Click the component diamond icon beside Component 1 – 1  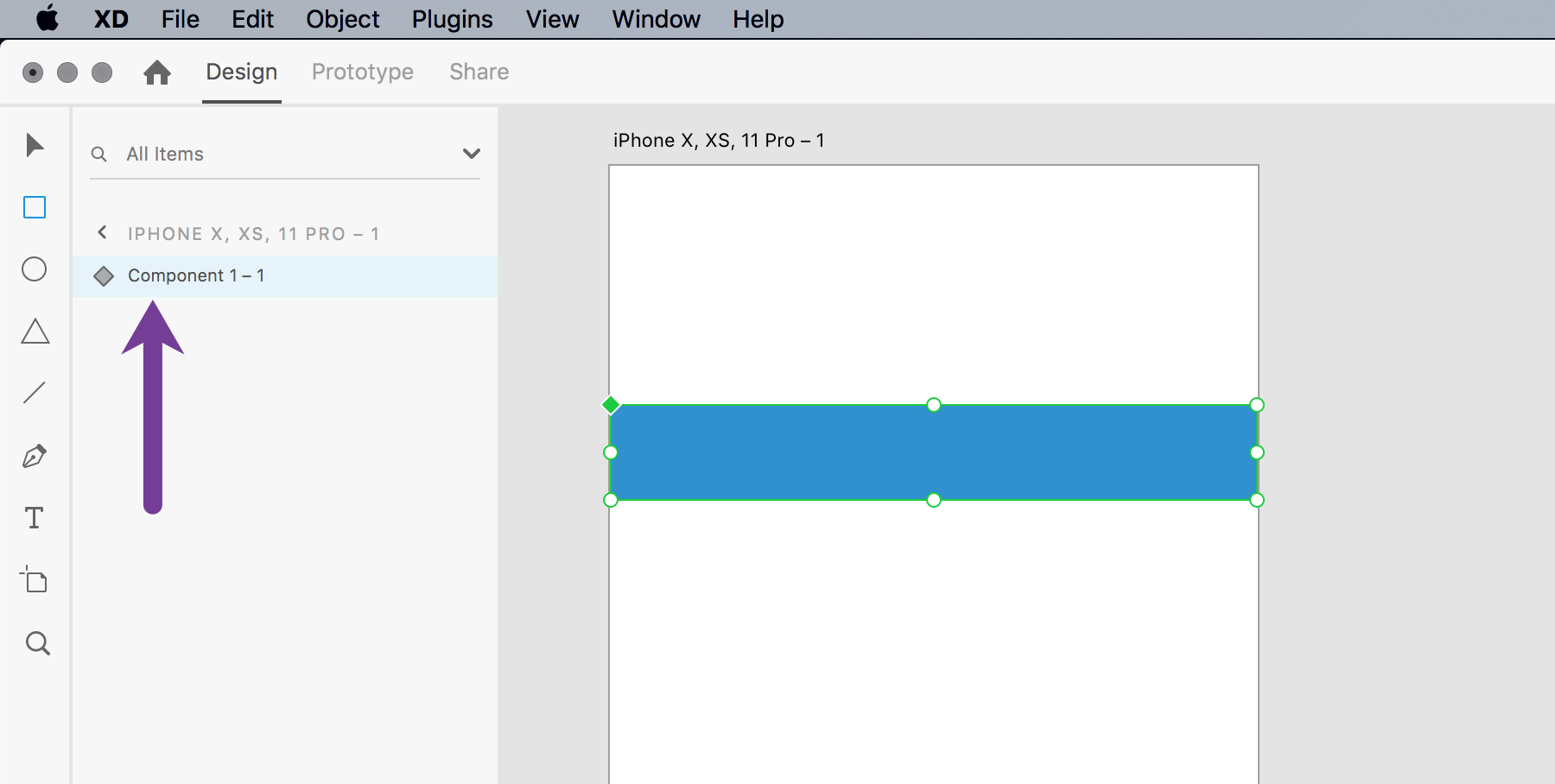pos(105,275)
